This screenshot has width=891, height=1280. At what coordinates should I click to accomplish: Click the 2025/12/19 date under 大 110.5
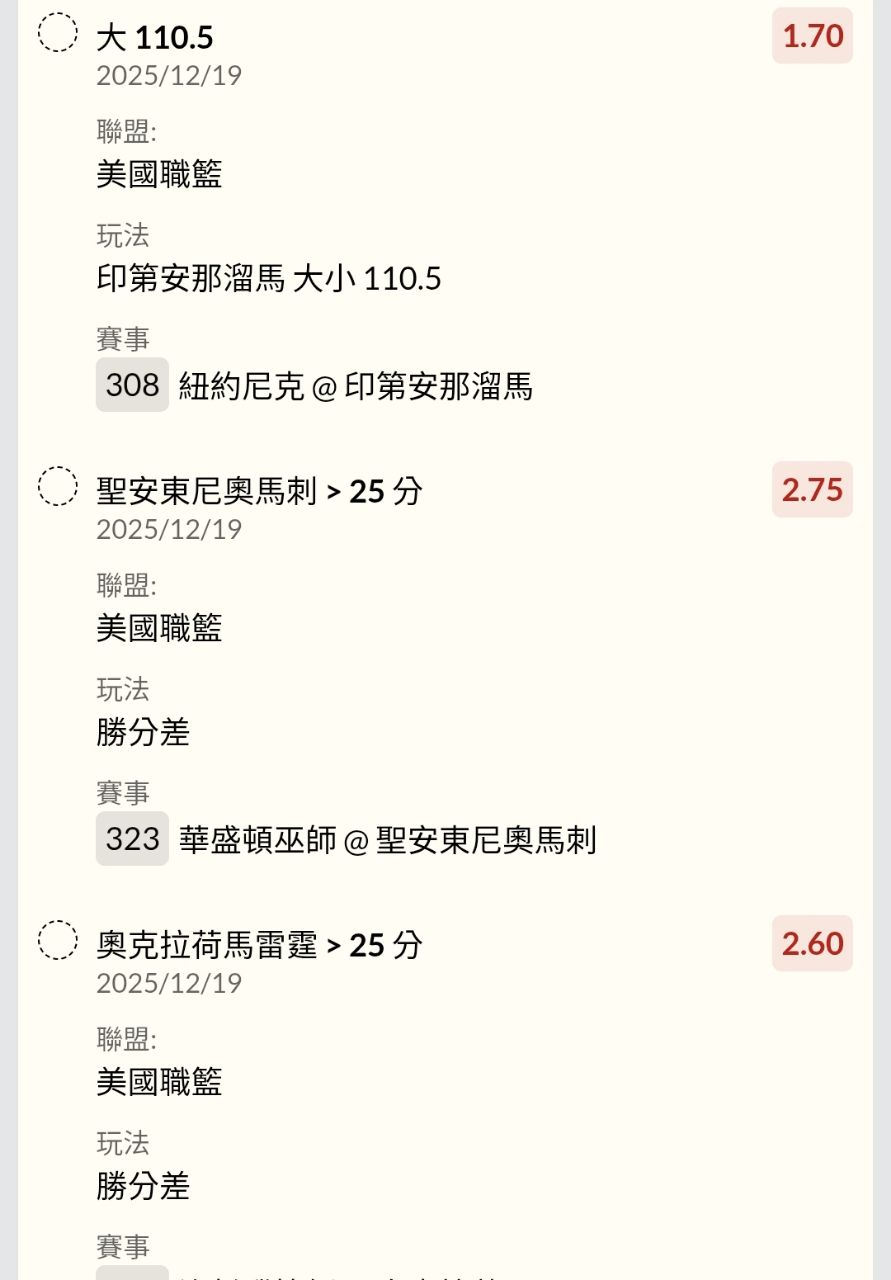pos(169,76)
